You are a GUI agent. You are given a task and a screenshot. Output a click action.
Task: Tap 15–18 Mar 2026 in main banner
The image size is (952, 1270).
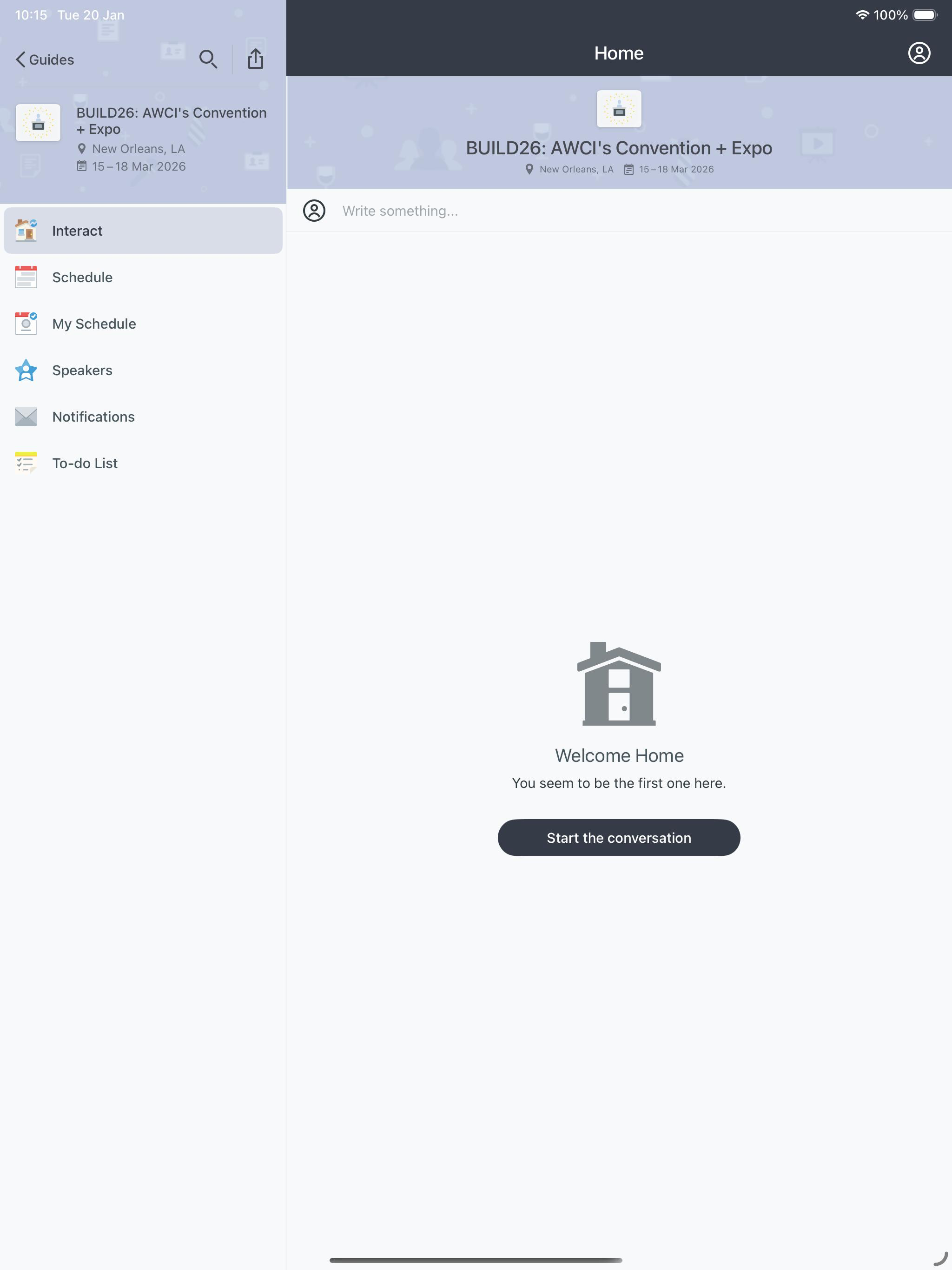point(676,169)
